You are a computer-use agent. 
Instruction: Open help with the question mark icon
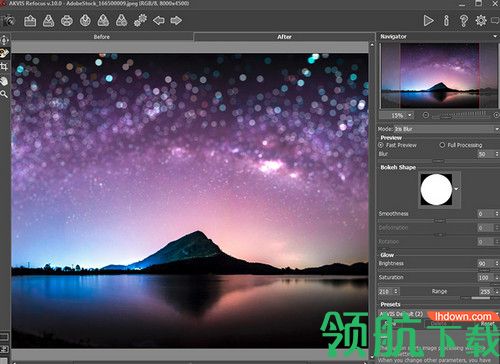(463, 21)
